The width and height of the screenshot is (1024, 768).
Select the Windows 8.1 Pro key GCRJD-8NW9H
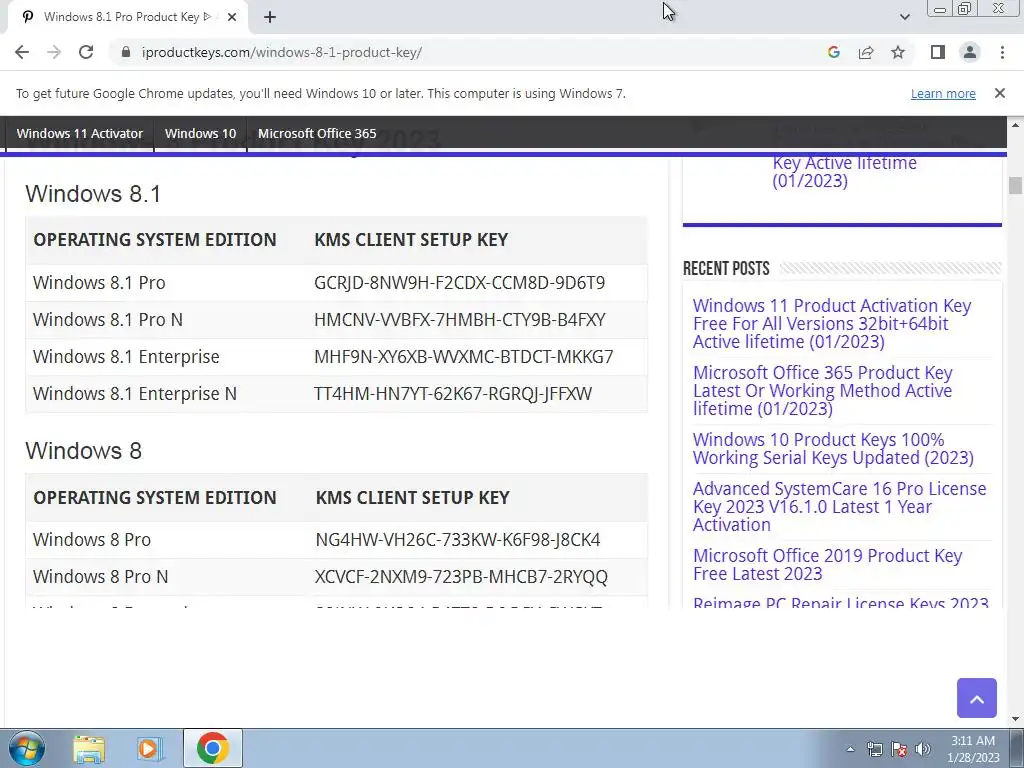[x=459, y=283]
